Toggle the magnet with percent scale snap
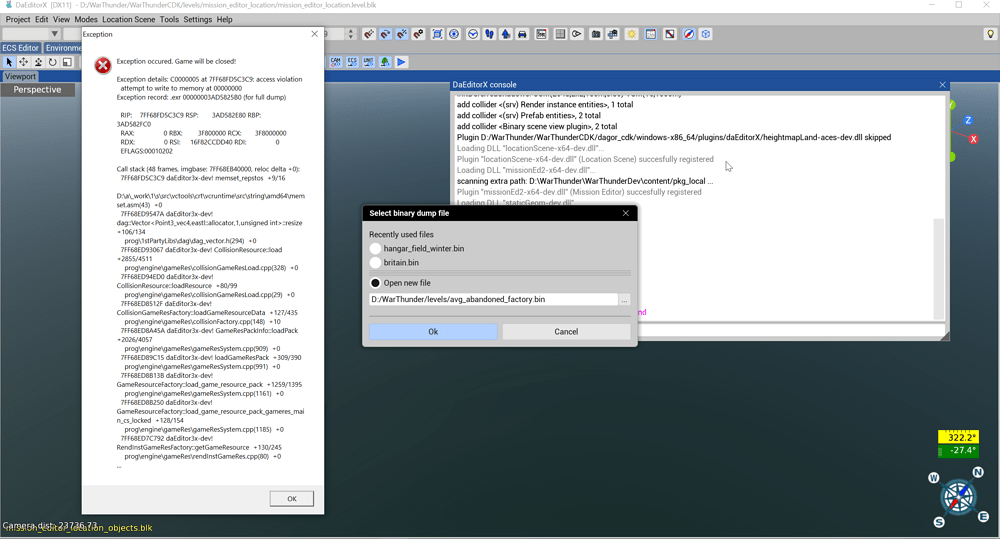Viewport: 1000px width, 539px height. [402, 34]
